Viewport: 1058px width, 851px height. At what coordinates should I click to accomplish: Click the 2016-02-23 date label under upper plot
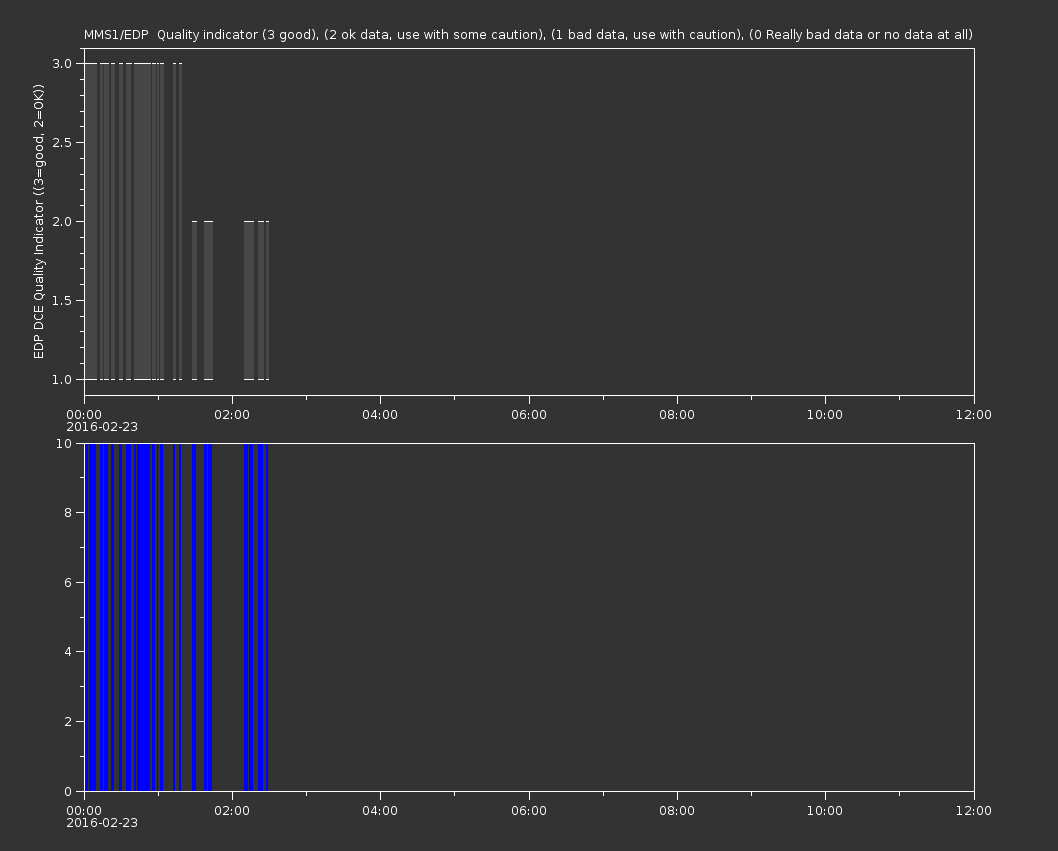[x=102, y=427]
